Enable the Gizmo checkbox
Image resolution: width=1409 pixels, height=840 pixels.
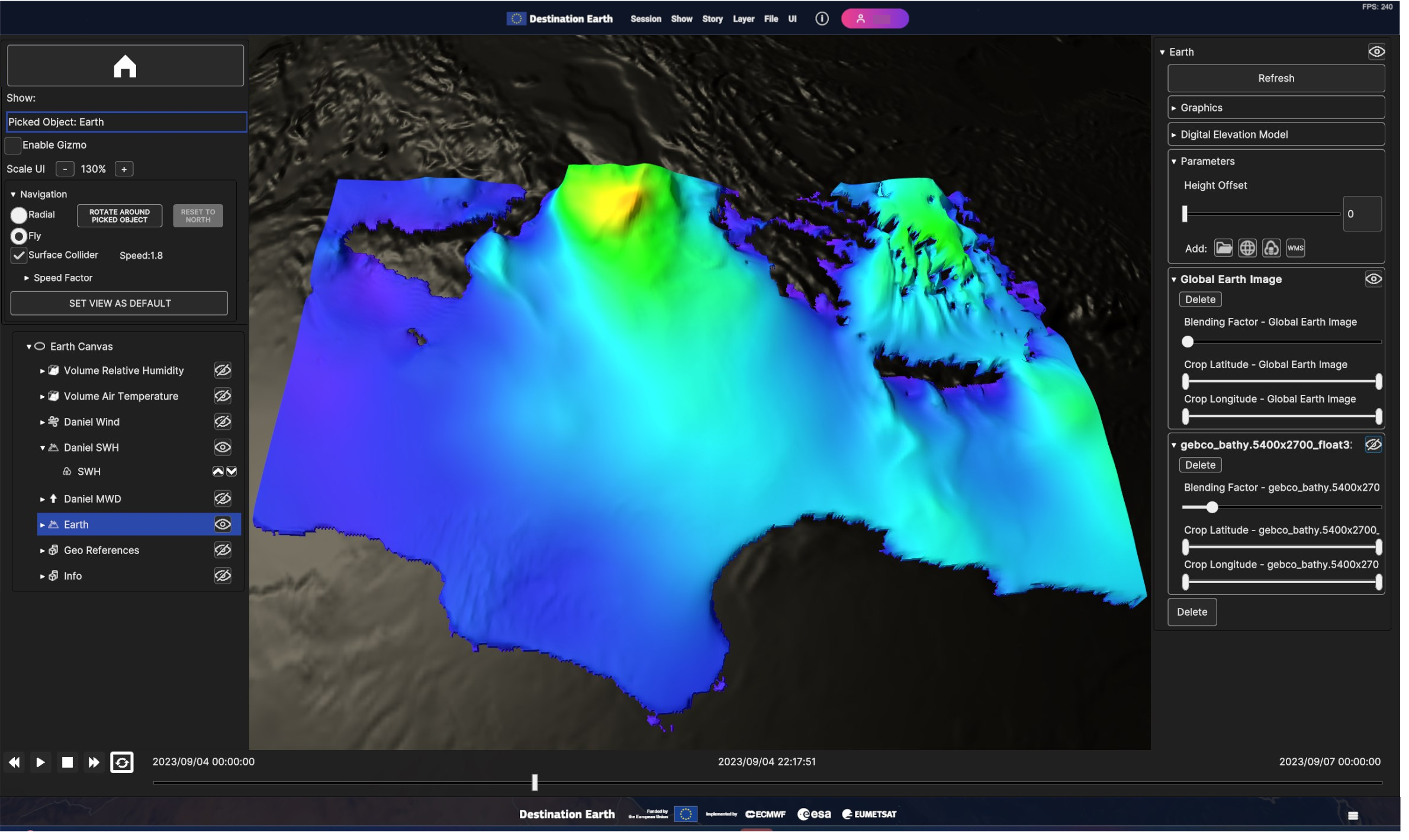(x=13, y=145)
